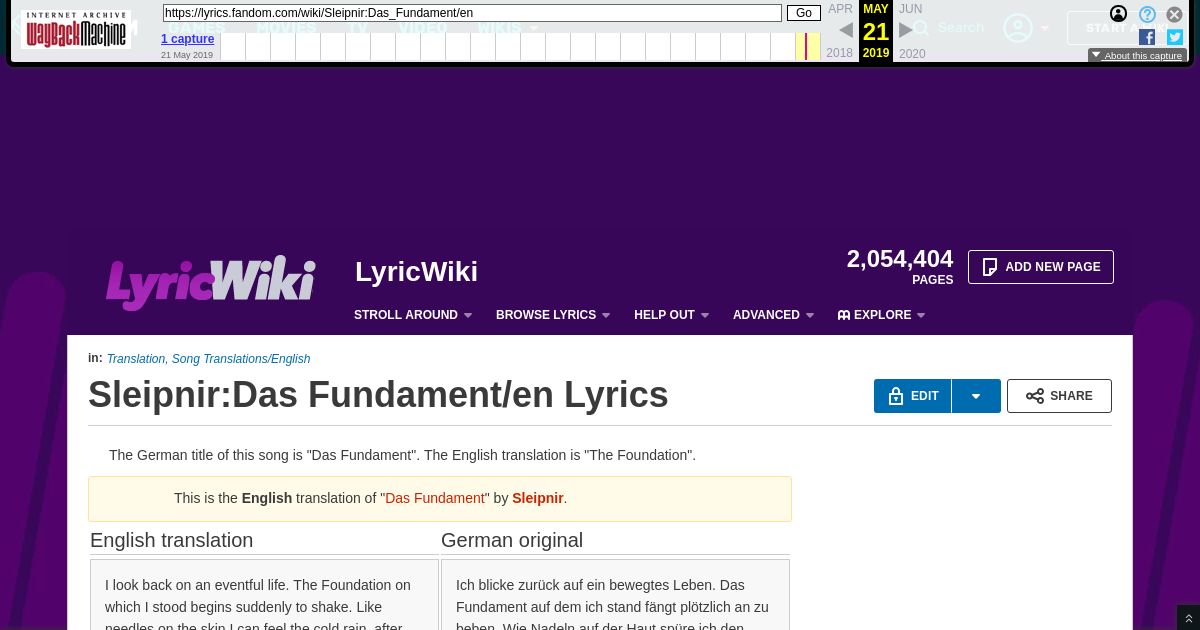Expand the Advanced menu
The height and width of the screenshot is (630, 1200).
pyautogui.click(x=774, y=315)
